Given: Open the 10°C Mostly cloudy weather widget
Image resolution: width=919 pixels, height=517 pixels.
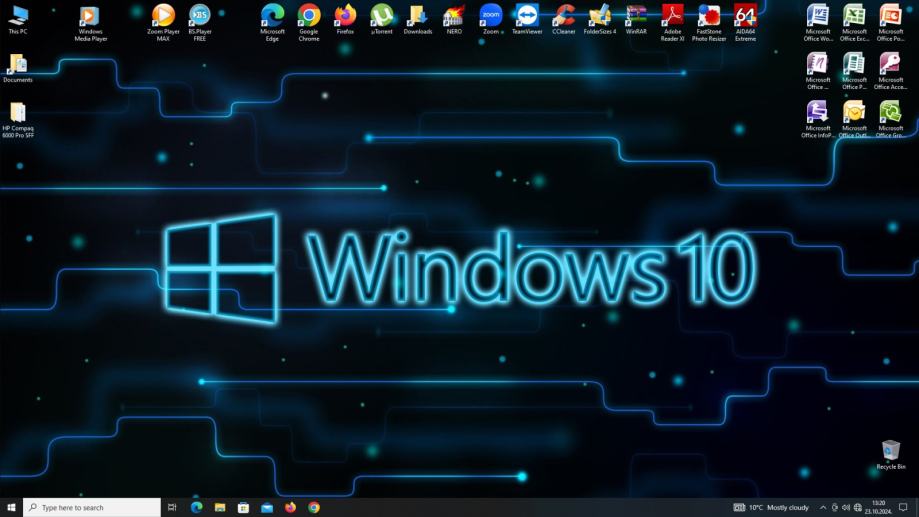Looking at the screenshot, I should [x=771, y=508].
